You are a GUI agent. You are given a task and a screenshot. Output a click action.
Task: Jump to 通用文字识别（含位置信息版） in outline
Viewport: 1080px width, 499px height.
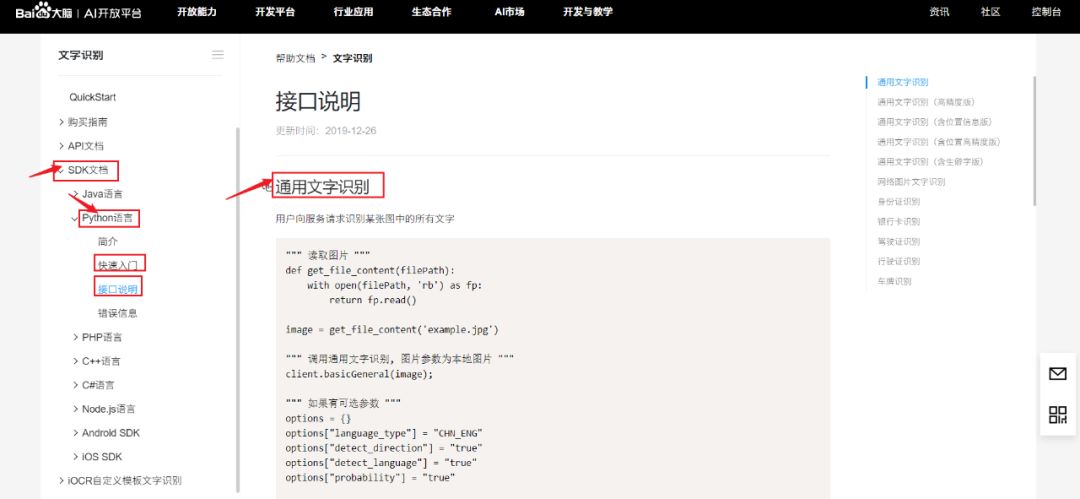point(935,122)
